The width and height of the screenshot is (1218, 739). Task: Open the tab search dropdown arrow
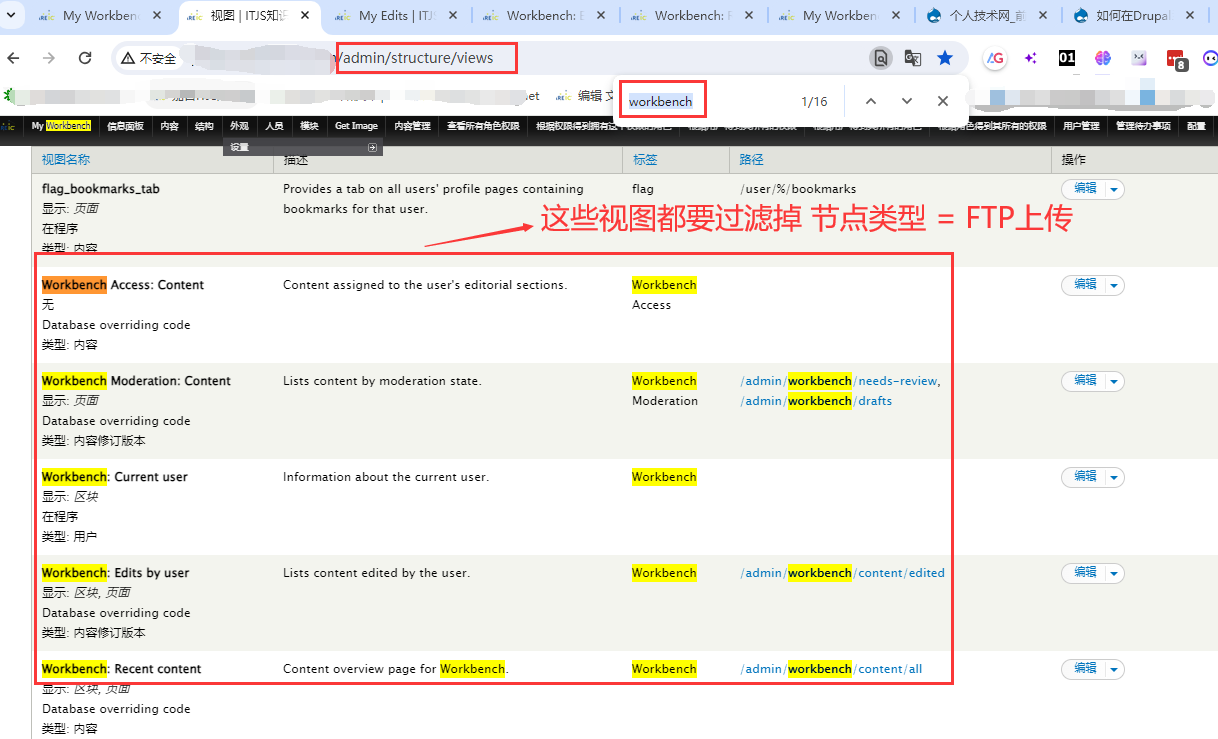(x=11, y=15)
